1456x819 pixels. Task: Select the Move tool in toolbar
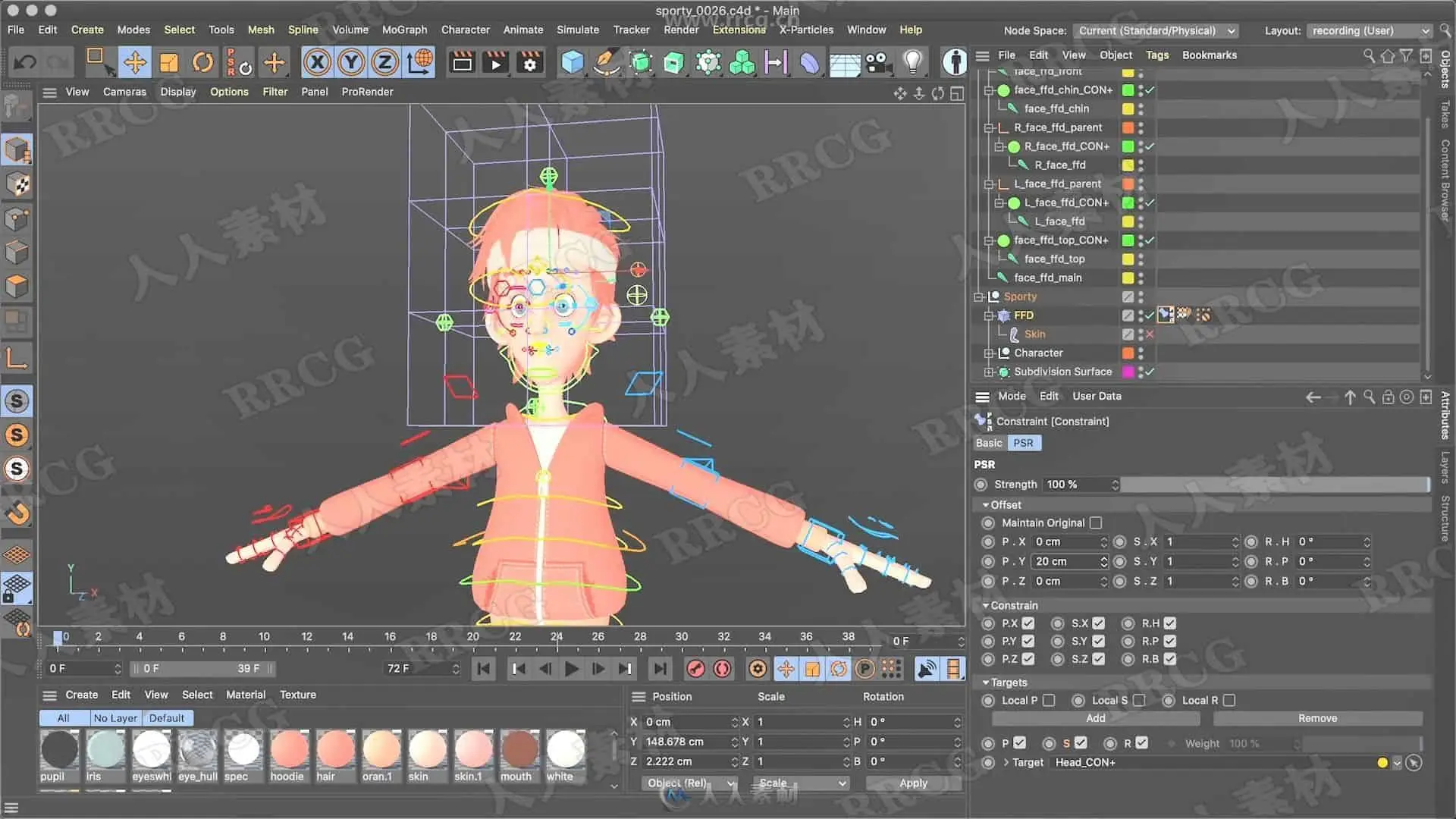(135, 62)
